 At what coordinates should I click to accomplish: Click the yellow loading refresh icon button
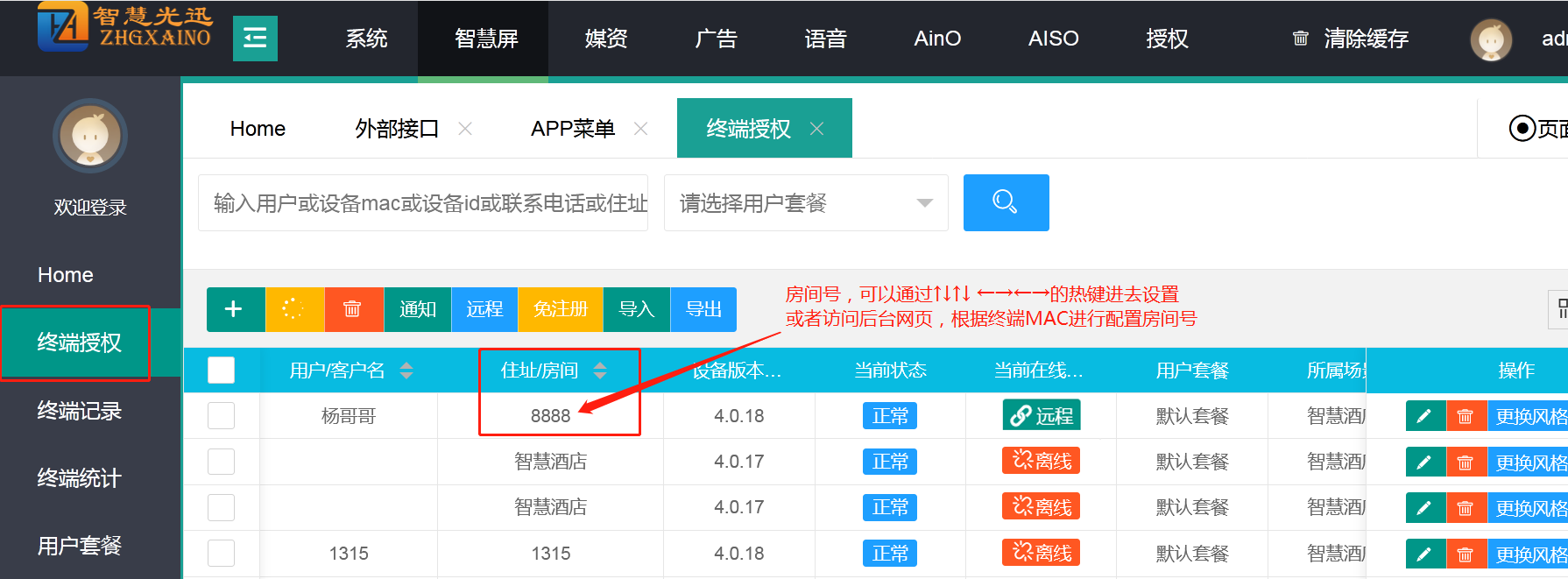point(293,309)
